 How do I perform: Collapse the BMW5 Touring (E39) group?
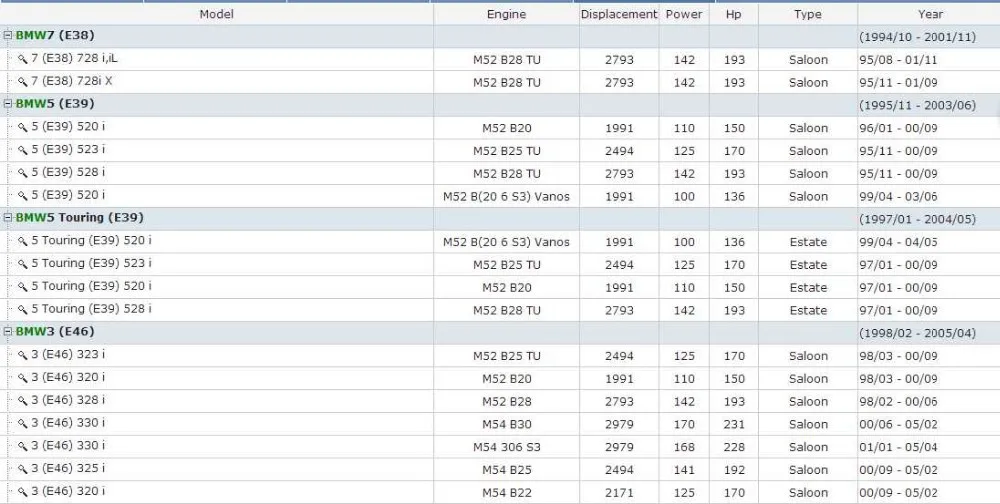point(8,218)
